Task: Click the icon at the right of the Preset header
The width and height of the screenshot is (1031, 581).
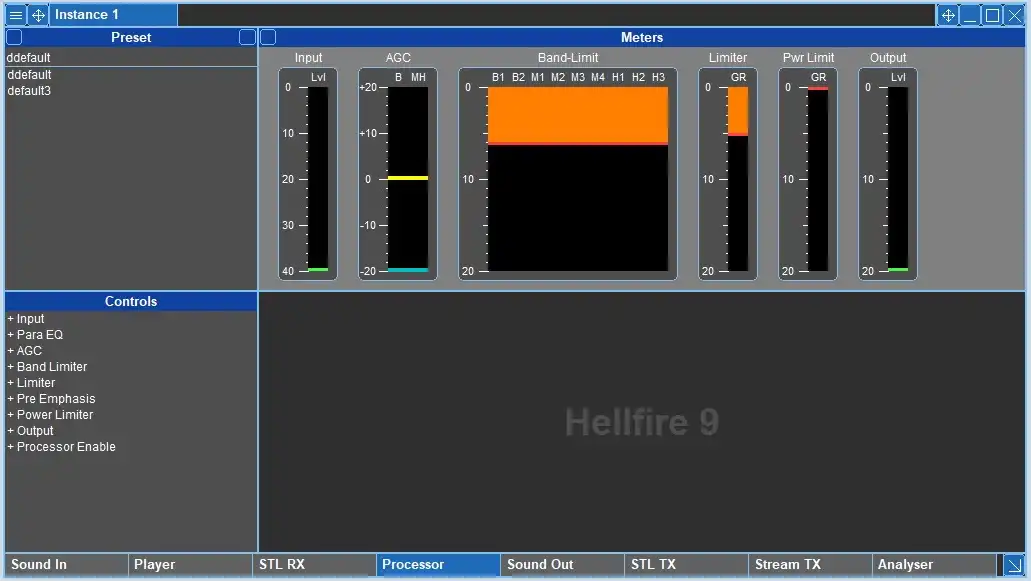Action: (x=247, y=37)
